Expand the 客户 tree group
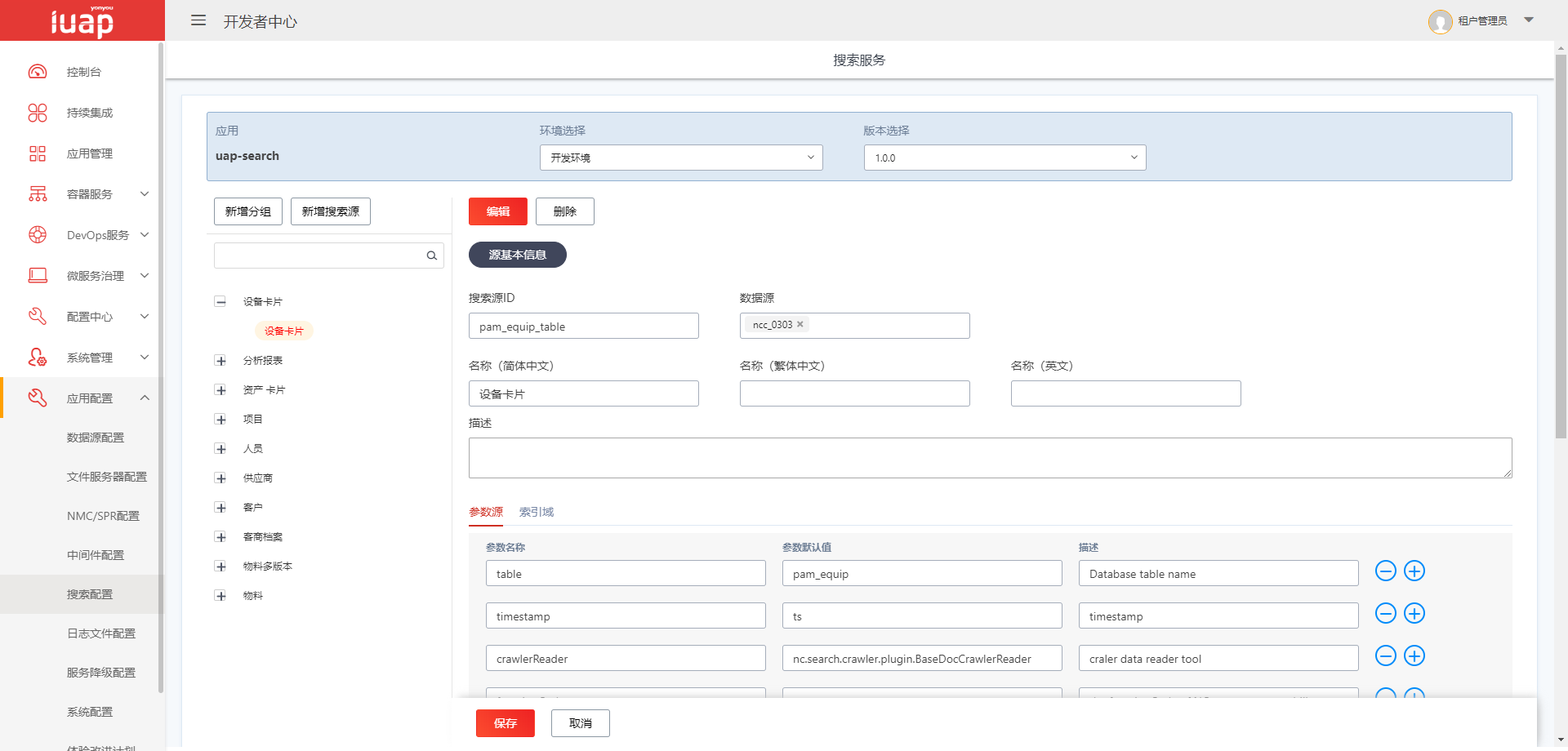This screenshot has height=751, width=1568. tap(220, 507)
